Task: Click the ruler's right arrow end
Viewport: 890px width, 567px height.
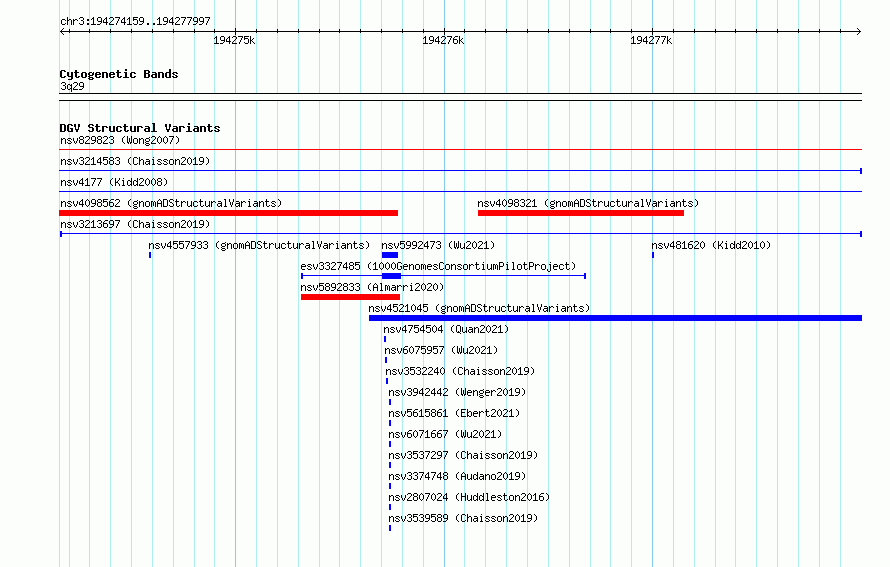Action: coord(859,31)
